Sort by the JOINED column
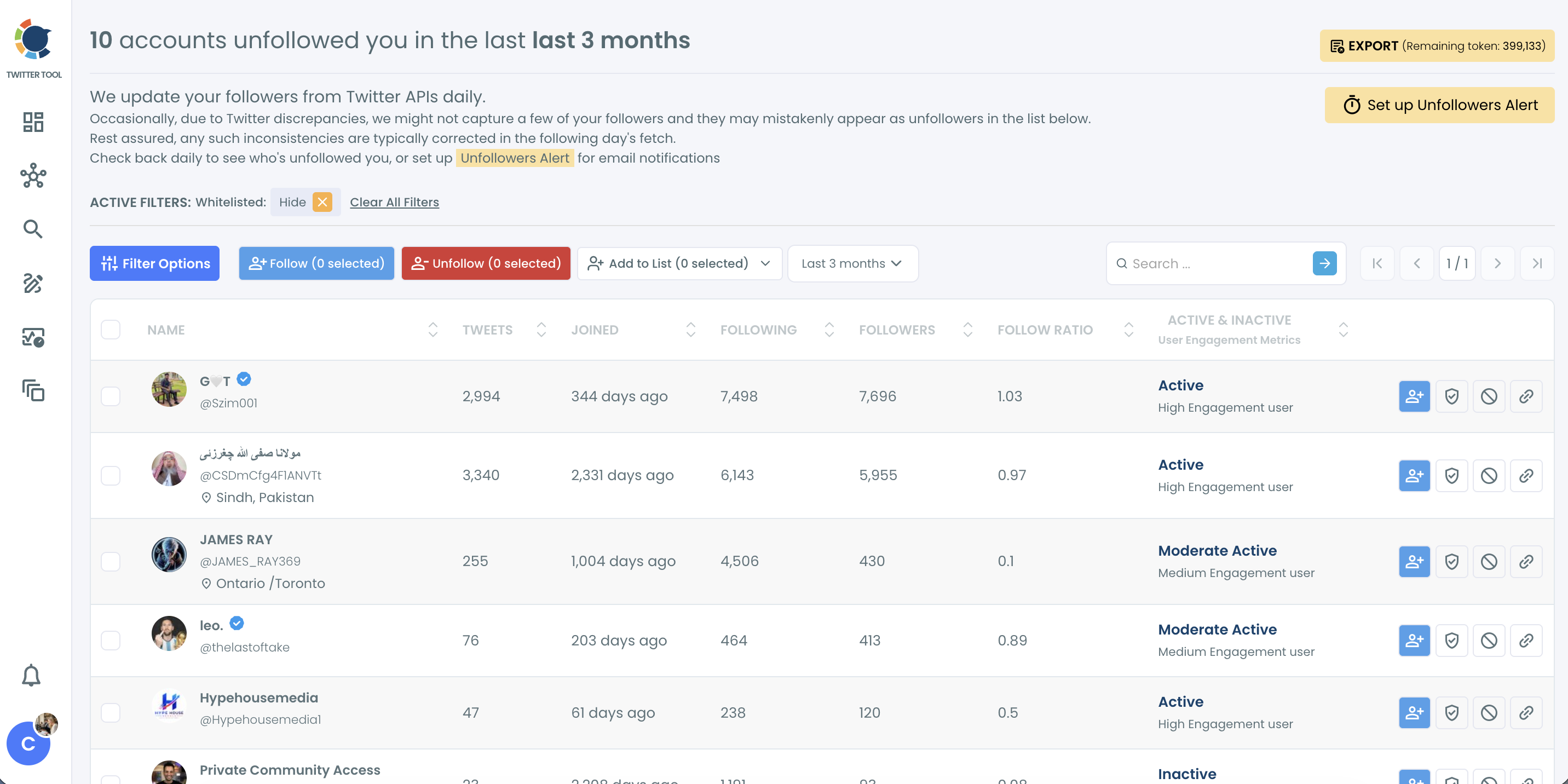 click(690, 330)
